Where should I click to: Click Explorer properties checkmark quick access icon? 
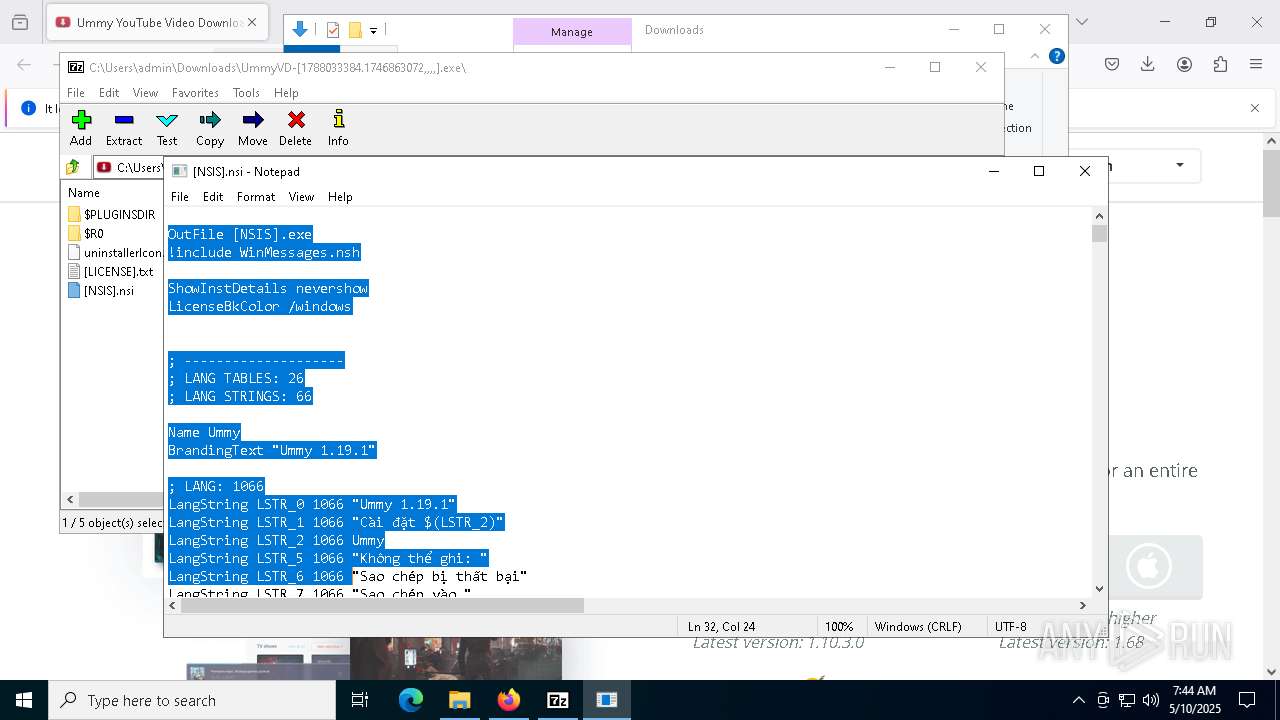[x=333, y=31]
